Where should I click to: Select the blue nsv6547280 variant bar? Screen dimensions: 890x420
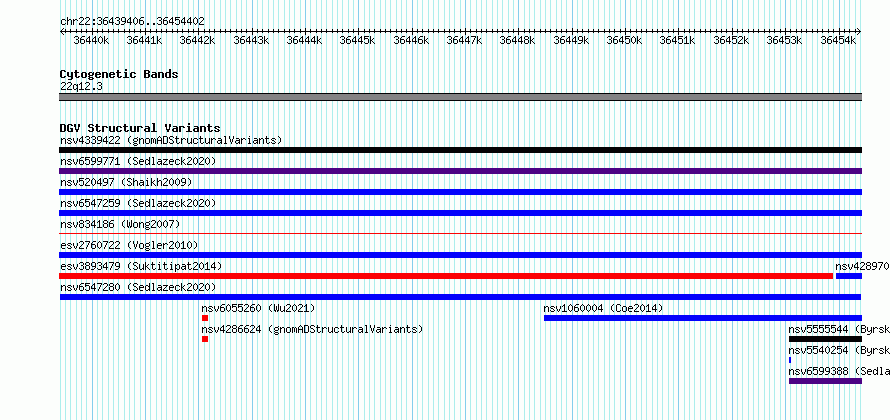click(x=460, y=297)
